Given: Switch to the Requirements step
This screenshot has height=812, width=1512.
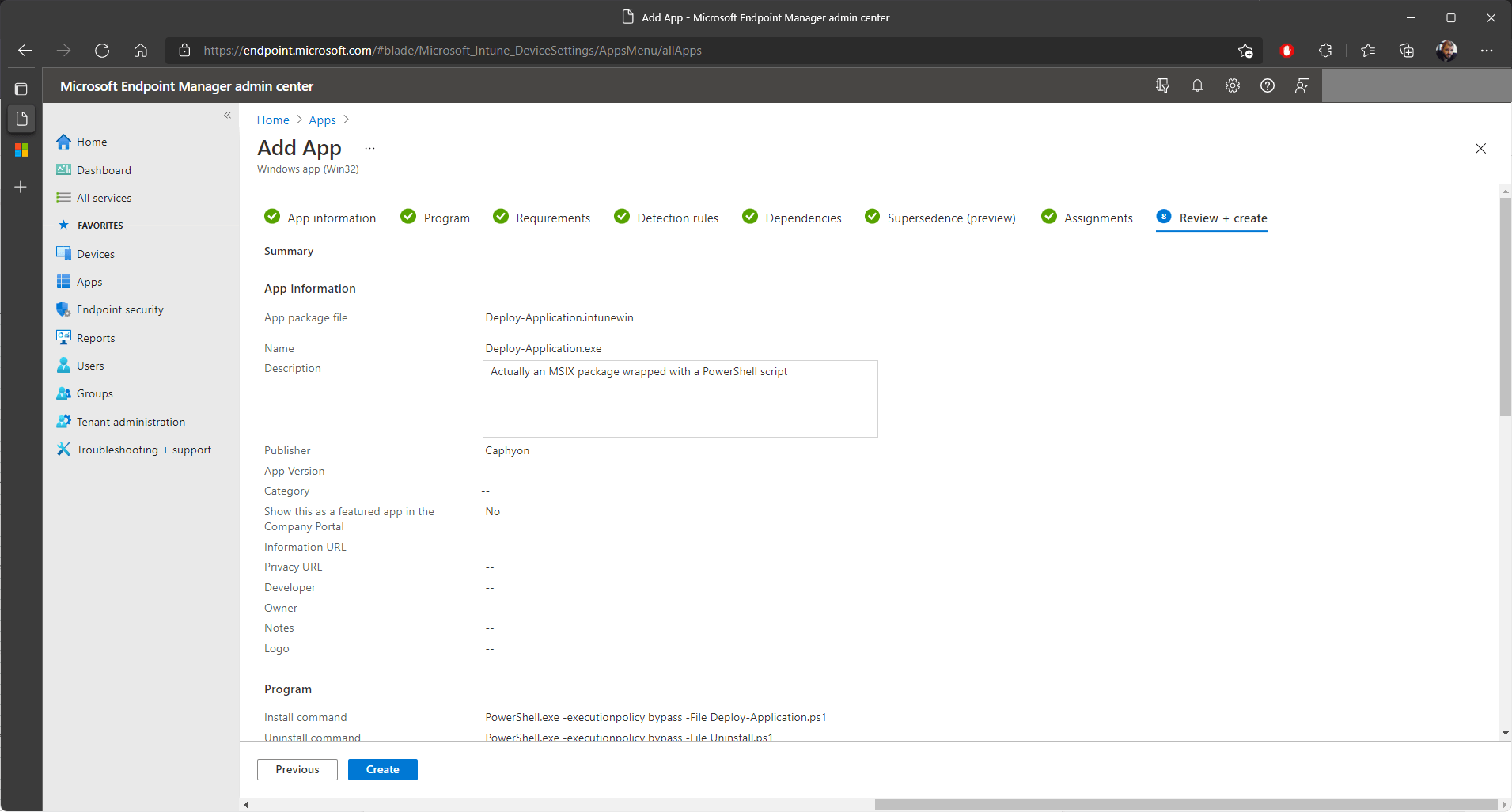Looking at the screenshot, I should (x=542, y=218).
